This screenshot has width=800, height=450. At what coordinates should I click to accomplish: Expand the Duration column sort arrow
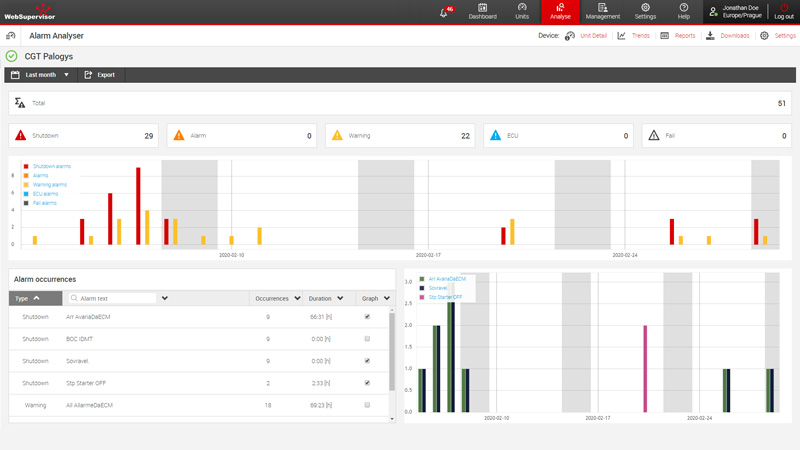[340, 298]
